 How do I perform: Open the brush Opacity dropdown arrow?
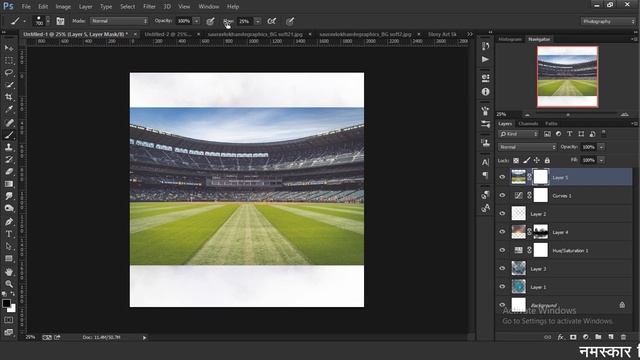point(196,21)
